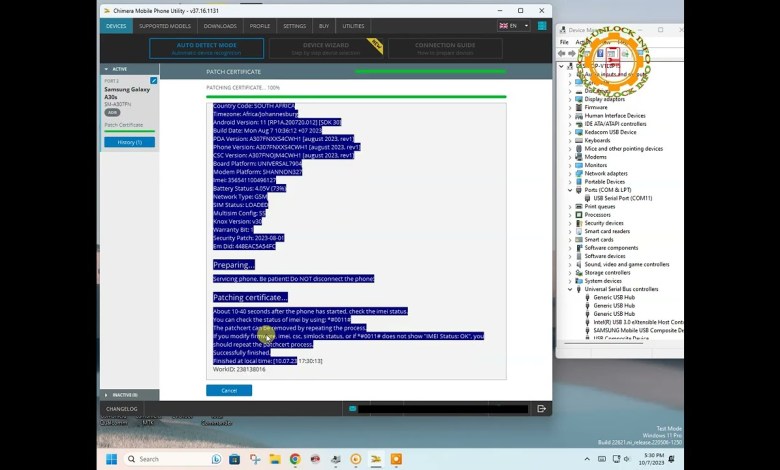Viewport: 780px width, 470px height.
Task: Open Google Chrome from taskbar
Action: (295, 459)
